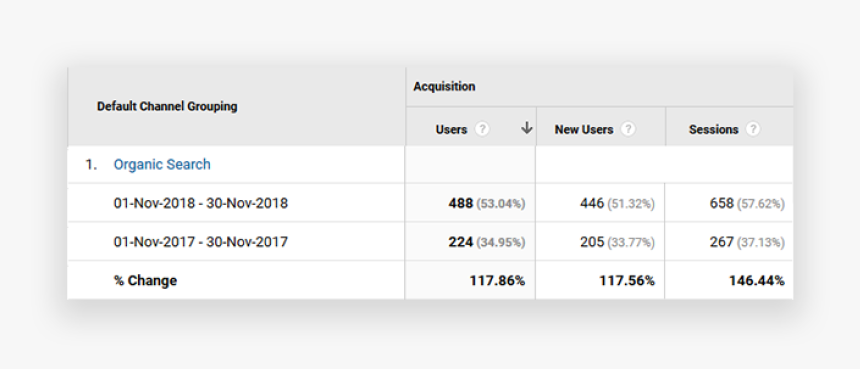Open help icon next to Users
Image resolution: width=860 pixels, height=369 pixels.
[x=482, y=129]
